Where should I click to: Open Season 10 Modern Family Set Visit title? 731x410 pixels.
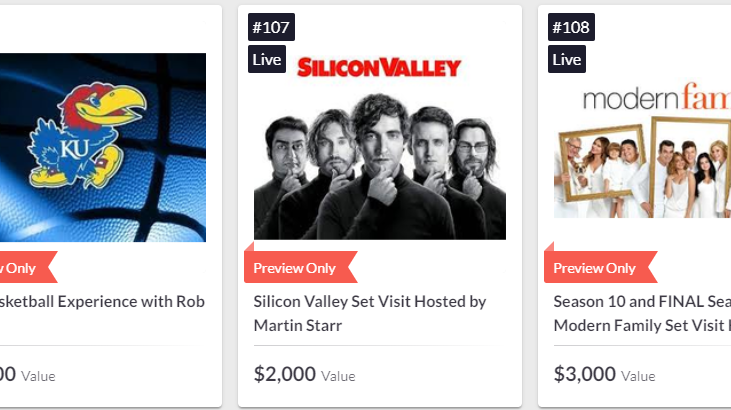tap(642, 313)
